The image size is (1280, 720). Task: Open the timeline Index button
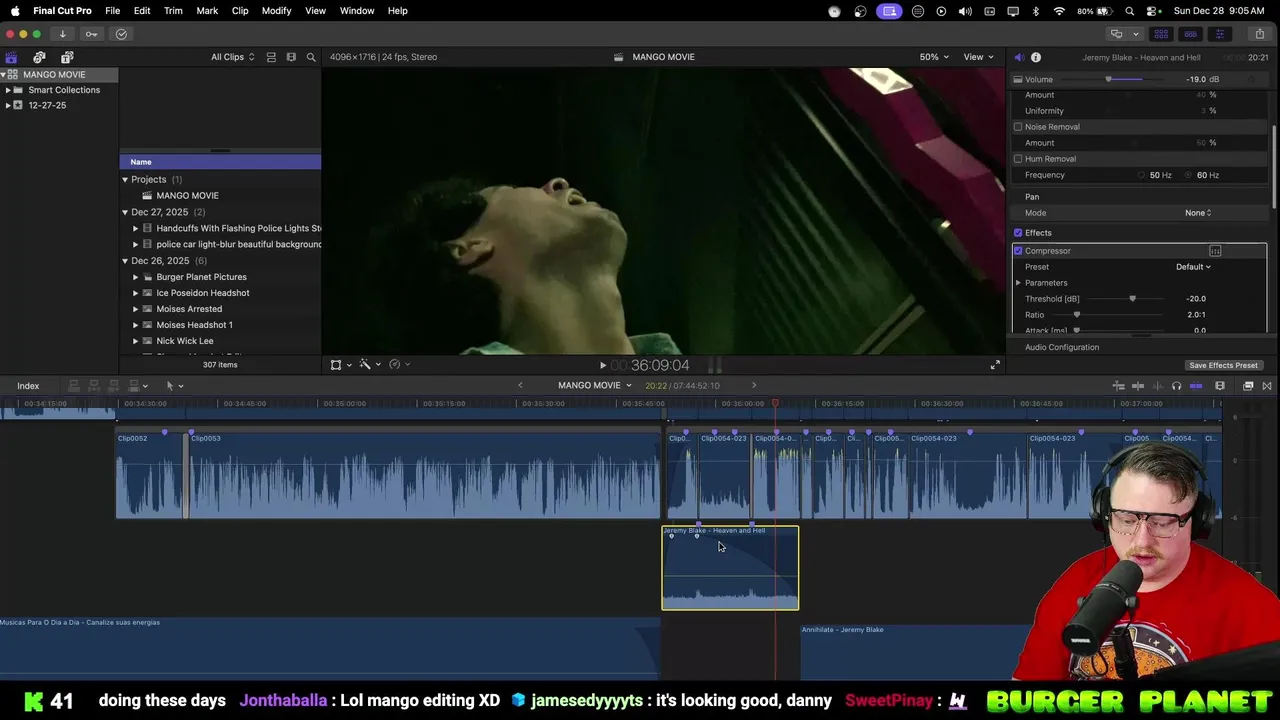(28, 386)
